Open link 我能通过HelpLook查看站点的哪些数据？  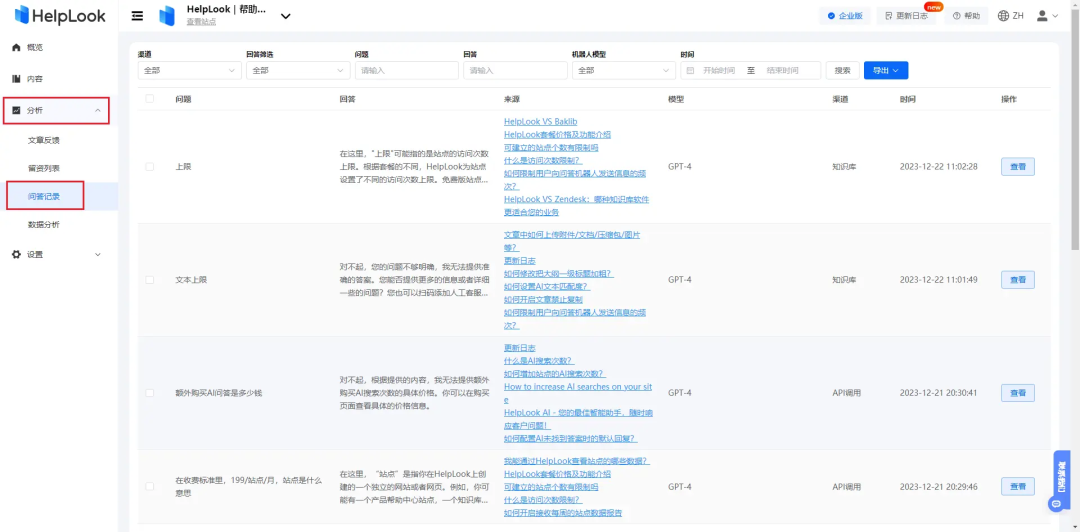[577, 461]
